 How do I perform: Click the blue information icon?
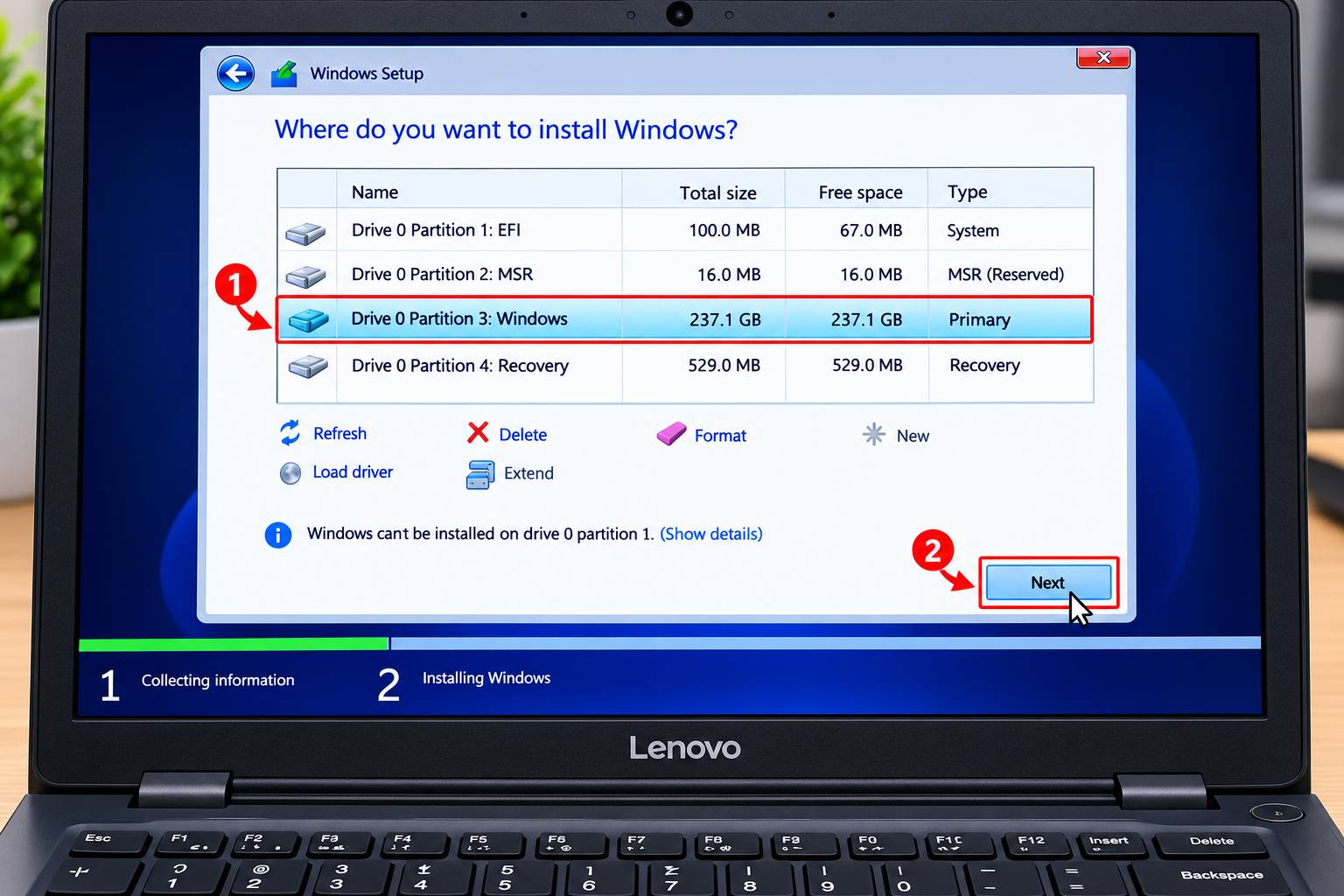click(x=278, y=535)
